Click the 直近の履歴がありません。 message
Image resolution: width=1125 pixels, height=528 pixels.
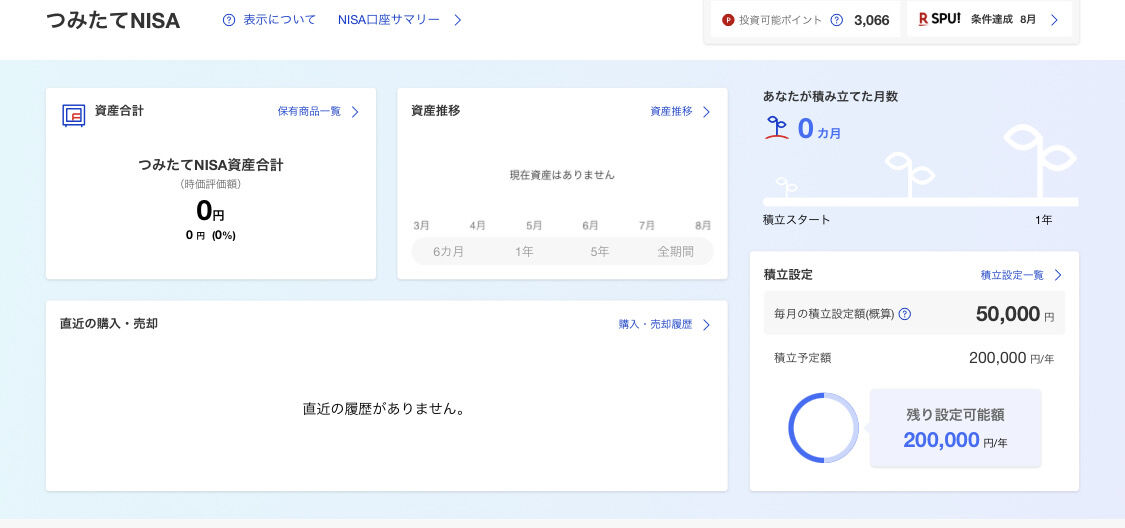pos(385,409)
